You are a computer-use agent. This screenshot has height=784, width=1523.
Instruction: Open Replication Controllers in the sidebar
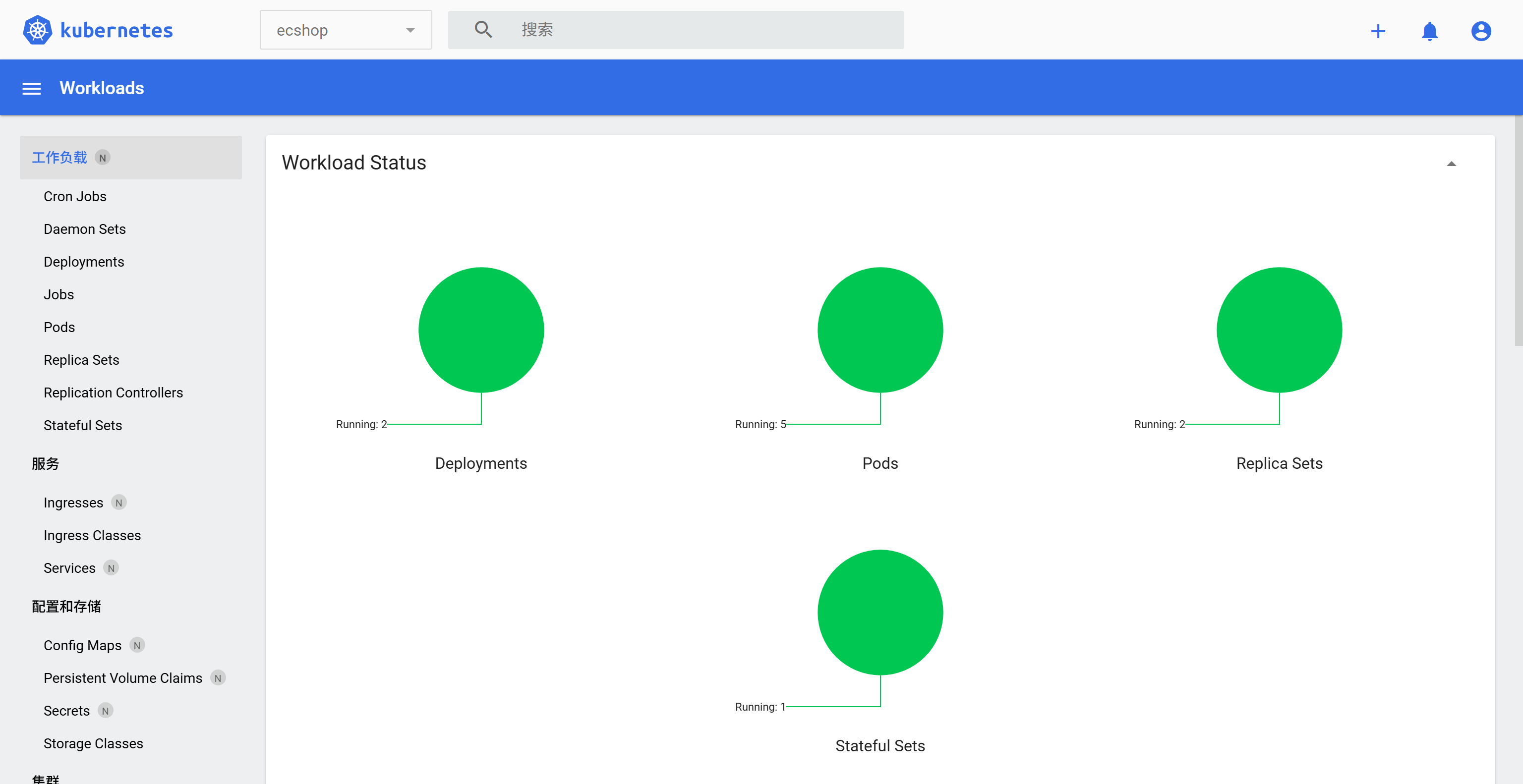(x=114, y=392)
